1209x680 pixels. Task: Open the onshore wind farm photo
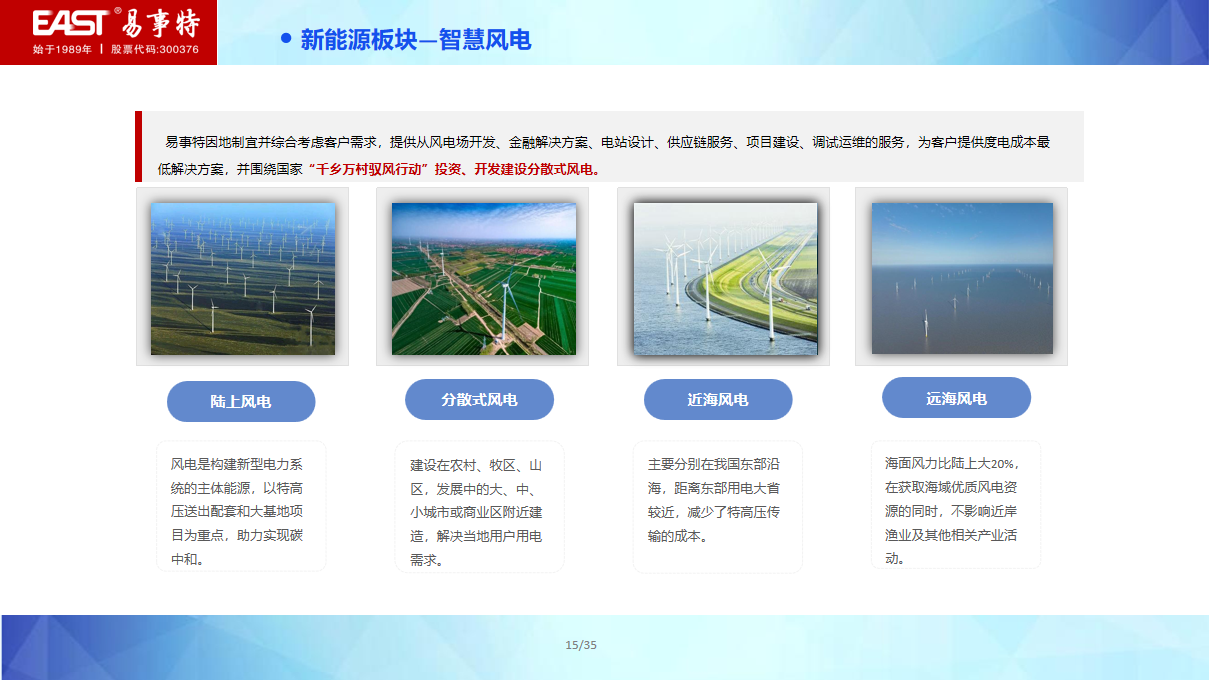pyautogui.click(x=243, y=278)
